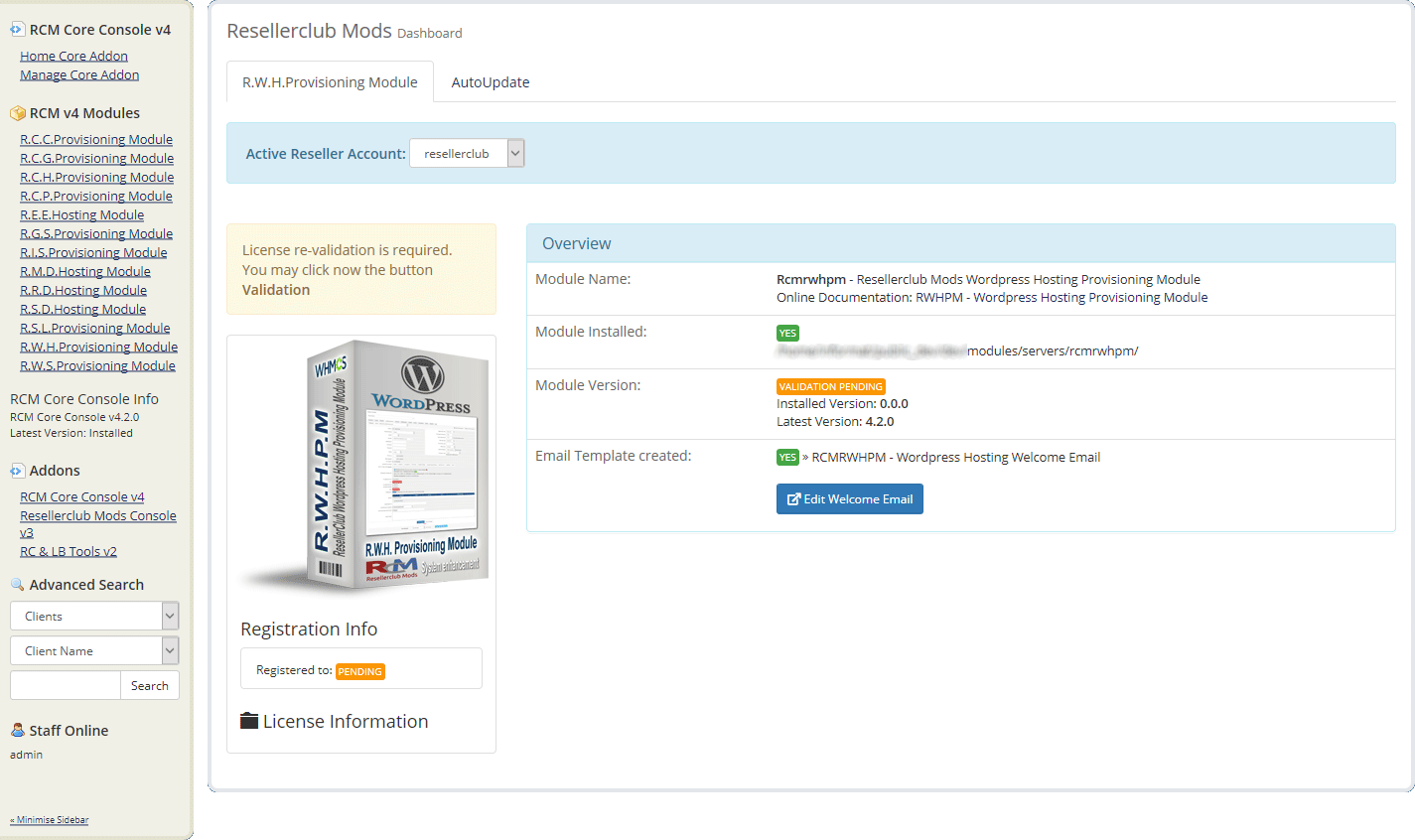The height and width of the screenshot is (840, 1415).
Task: Click the Addons section icon
Action: coord(17,471)
